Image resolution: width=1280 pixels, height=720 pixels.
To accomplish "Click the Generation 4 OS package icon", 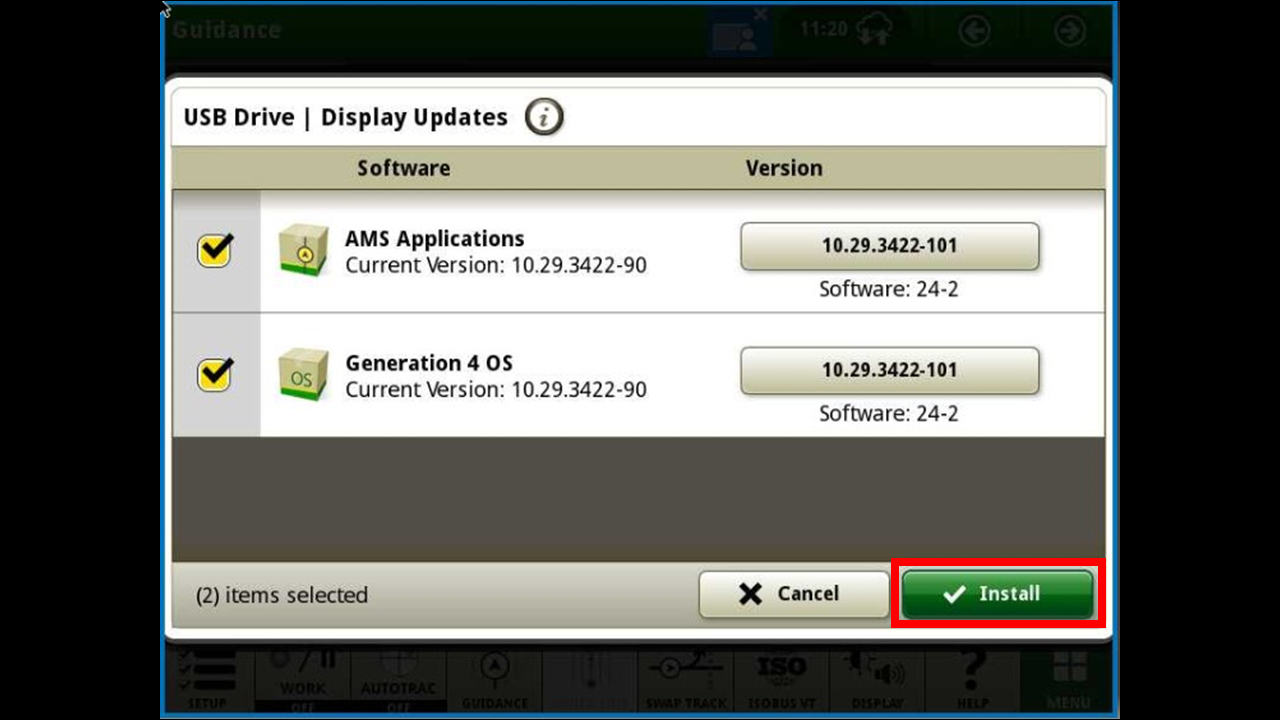I will 303,374.
